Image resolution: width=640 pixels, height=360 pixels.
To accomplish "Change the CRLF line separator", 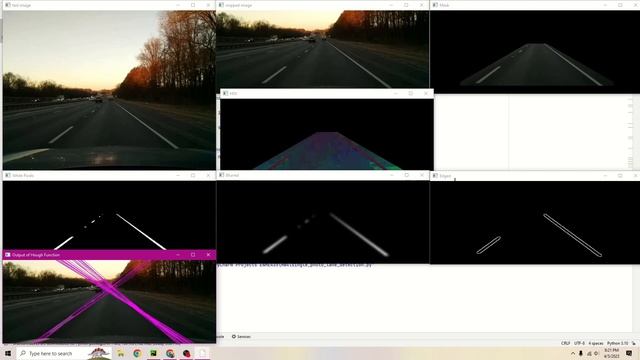I will coord(565,343).
